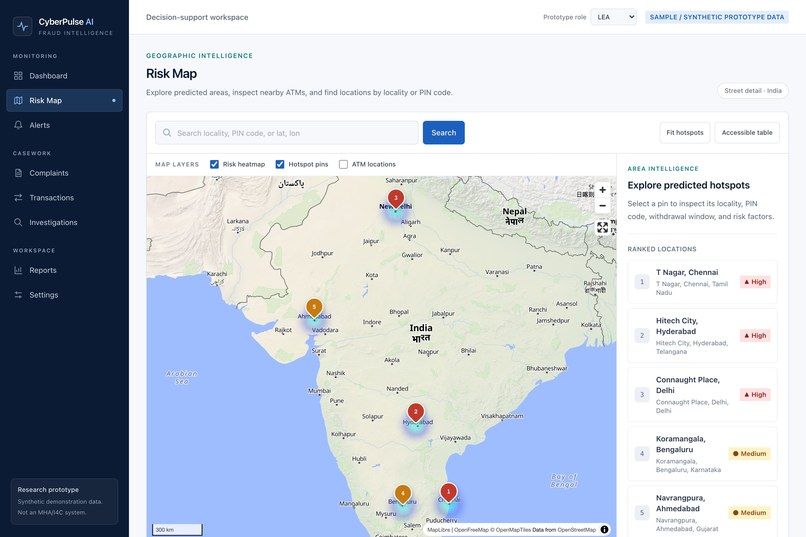Screen dimensions: 806x537
Task: Click the blue Search button
Action: pos(444,133)
